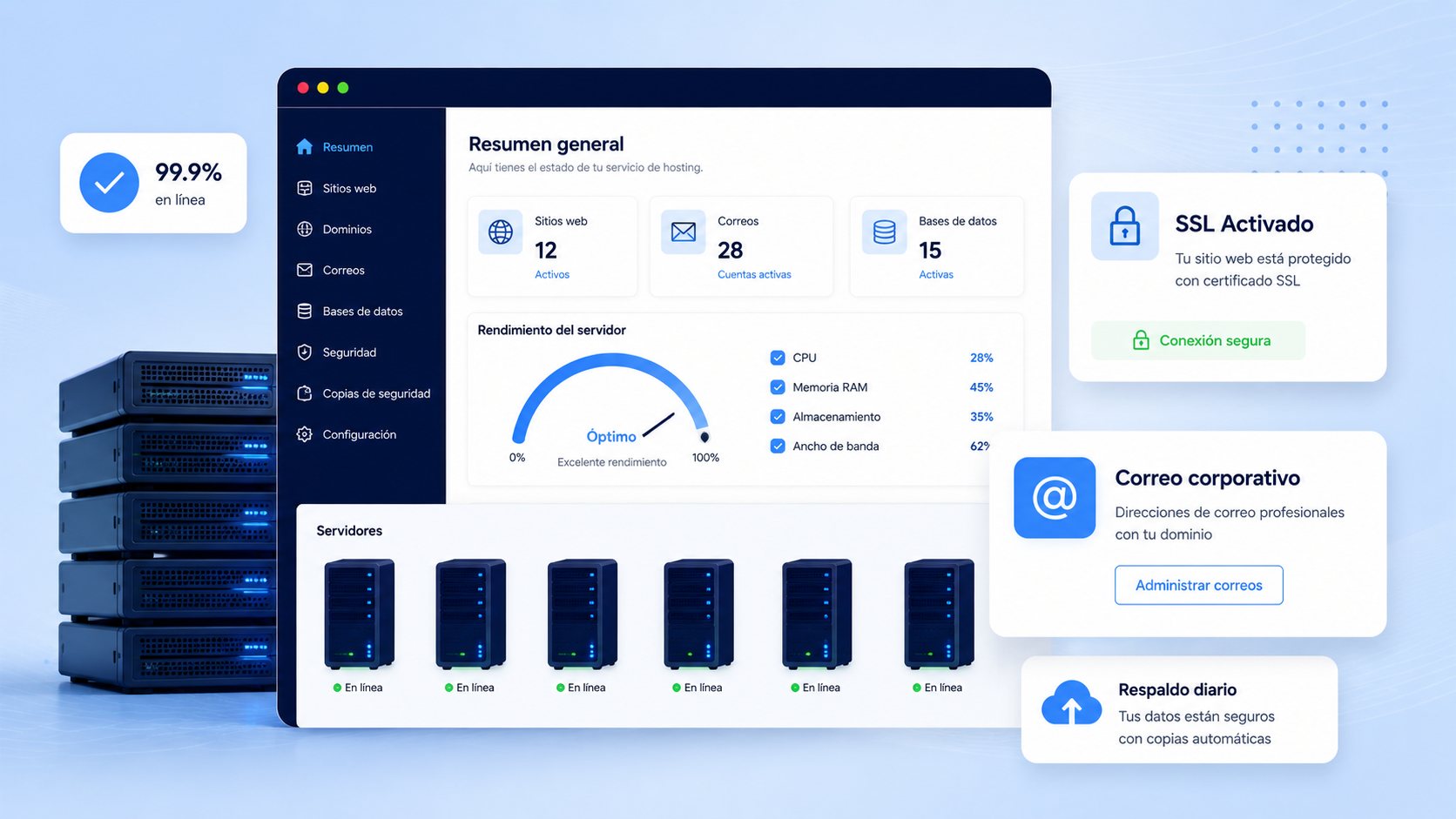Go to Sitios web in the sidebar
This screenshot has width=1456, height=819.
point(349,188)
